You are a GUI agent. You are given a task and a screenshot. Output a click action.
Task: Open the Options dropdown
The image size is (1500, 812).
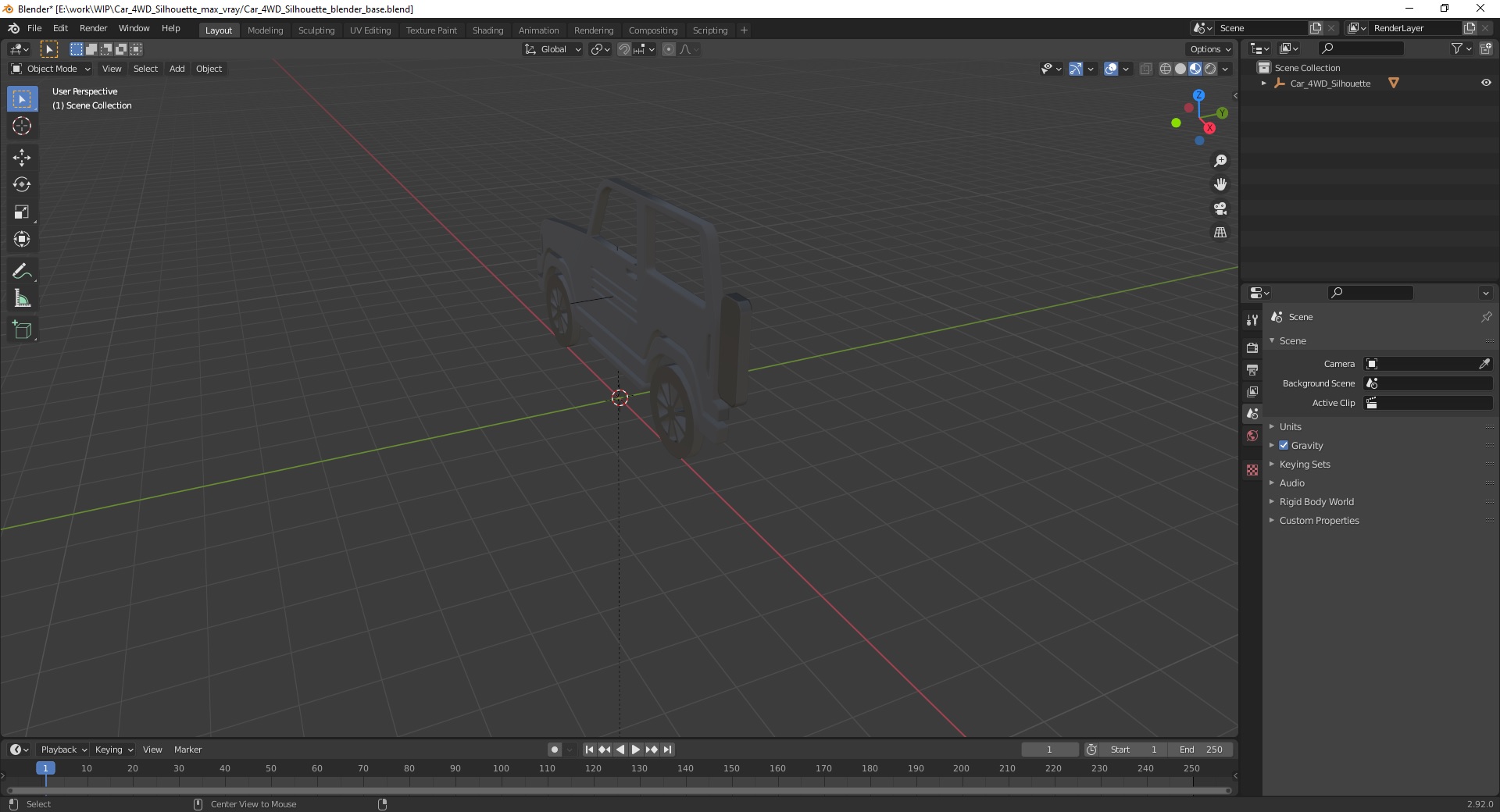[x=1210, y=49]
